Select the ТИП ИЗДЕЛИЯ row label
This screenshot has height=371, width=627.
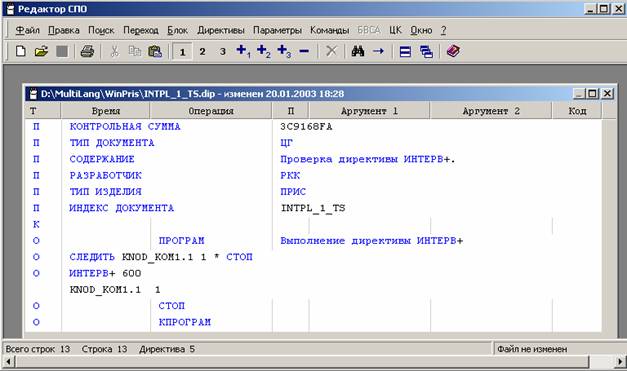click(106, 191)
